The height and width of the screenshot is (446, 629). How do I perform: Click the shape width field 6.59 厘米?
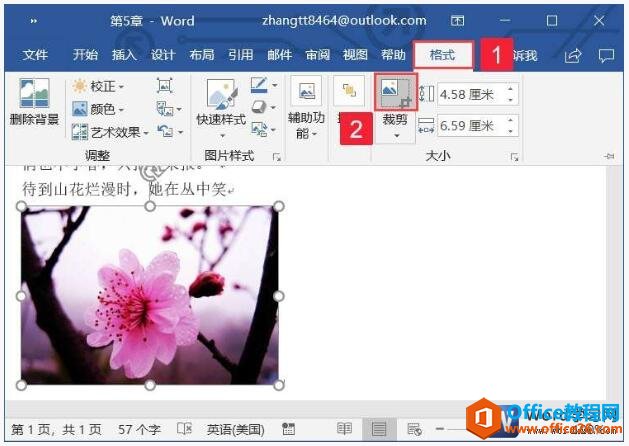click(x=472, y=126)
